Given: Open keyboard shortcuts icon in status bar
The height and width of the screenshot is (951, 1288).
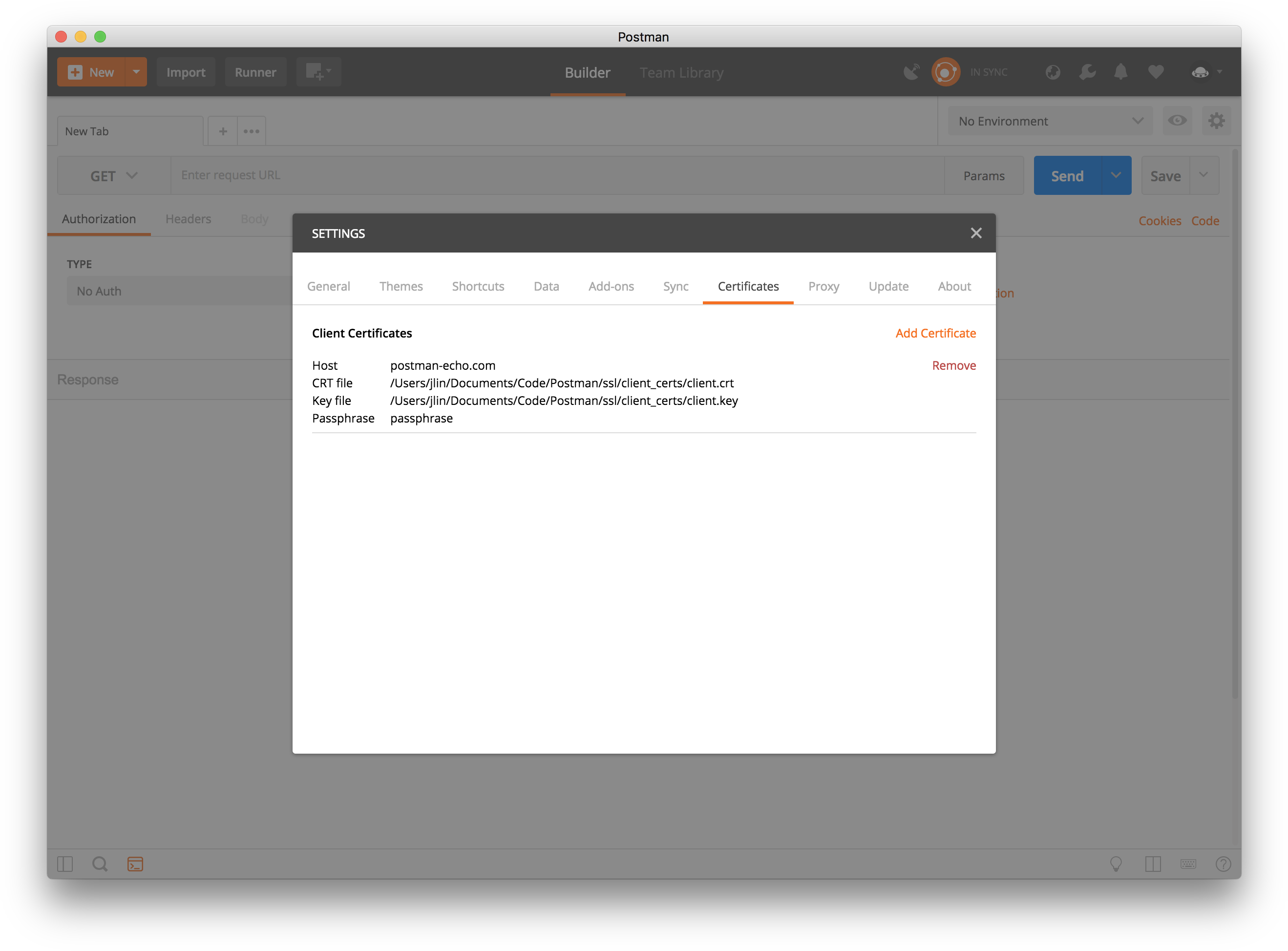Looking at the screenshot, I should pos(1188,864).
